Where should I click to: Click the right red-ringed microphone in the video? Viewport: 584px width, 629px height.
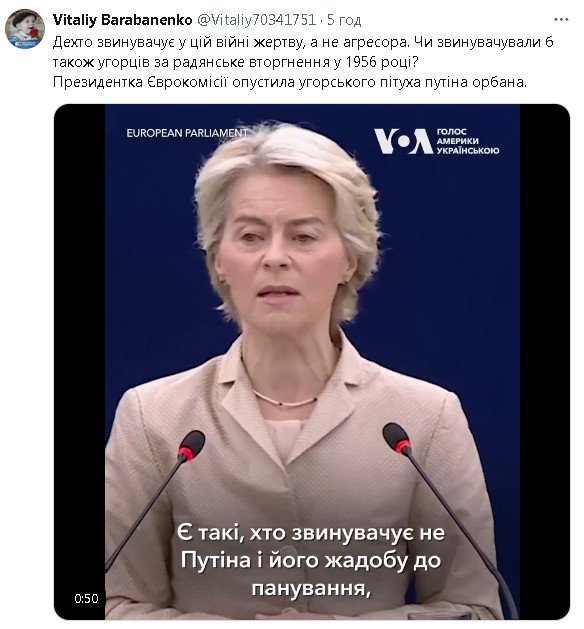tap(397, 439)
